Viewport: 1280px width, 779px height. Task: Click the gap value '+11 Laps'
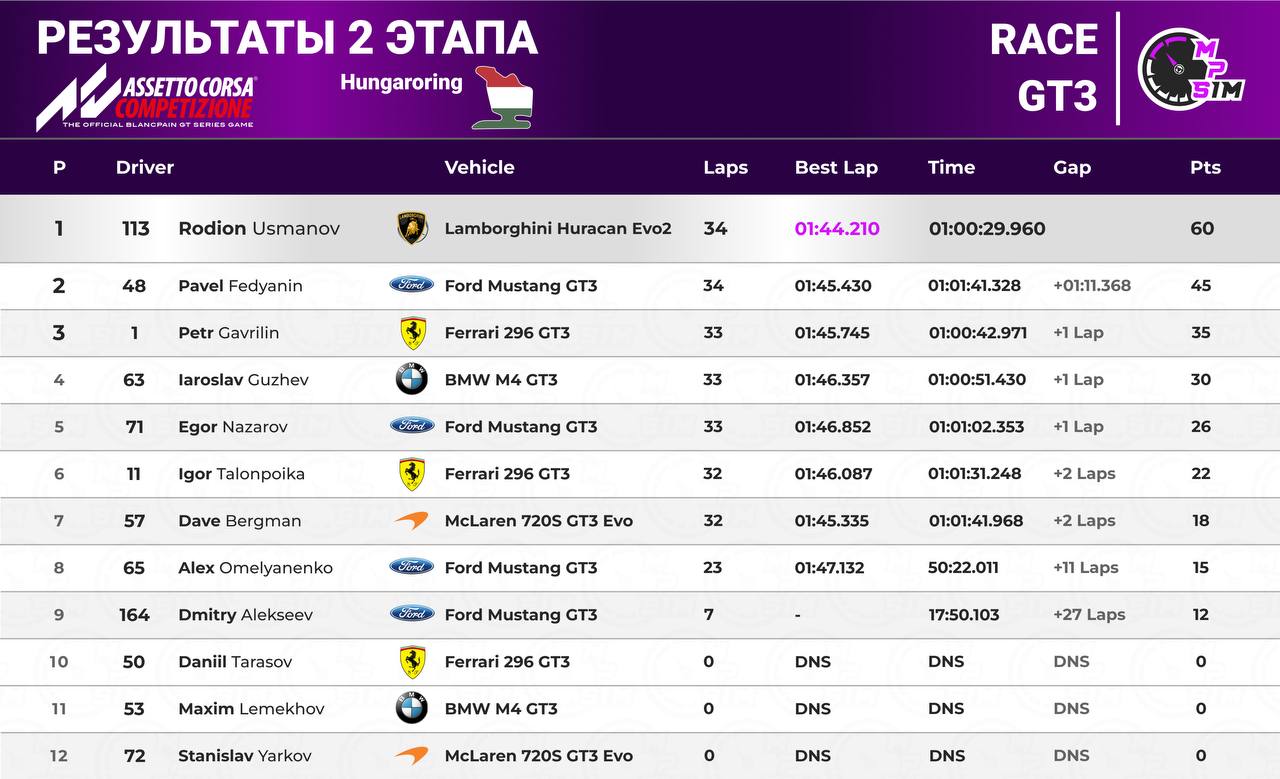coord(1086,568)
